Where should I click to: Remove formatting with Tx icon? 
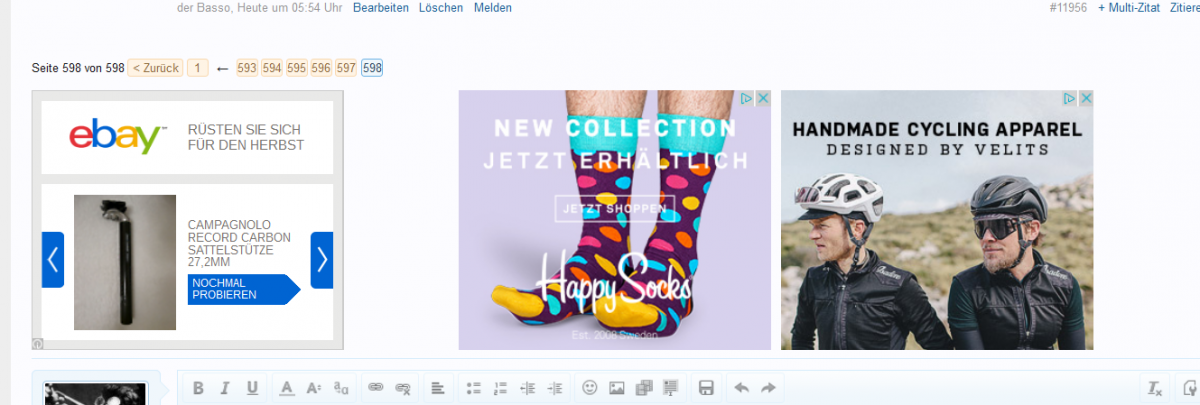[x=1155, y=388]
